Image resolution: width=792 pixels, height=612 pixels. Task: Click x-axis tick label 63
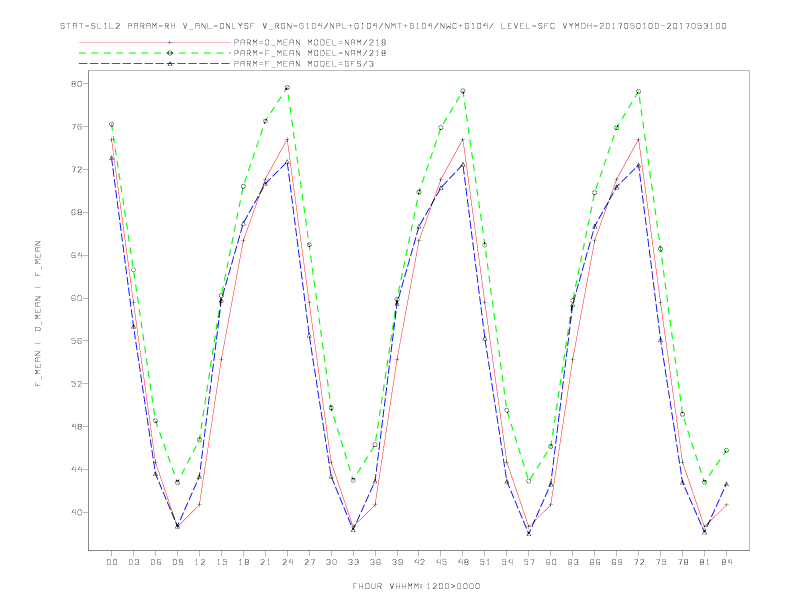pos(573,562)
